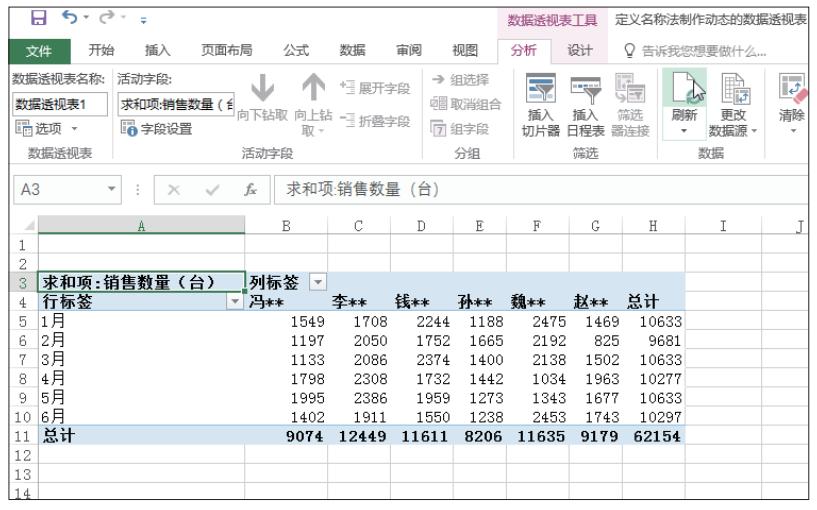
Task: Customize the quick access toolbar
Action: tap(143, 20)
